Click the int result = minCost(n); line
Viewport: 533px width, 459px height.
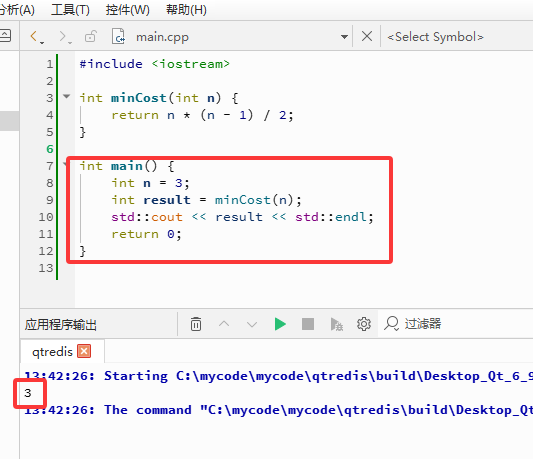coord(206,200)
